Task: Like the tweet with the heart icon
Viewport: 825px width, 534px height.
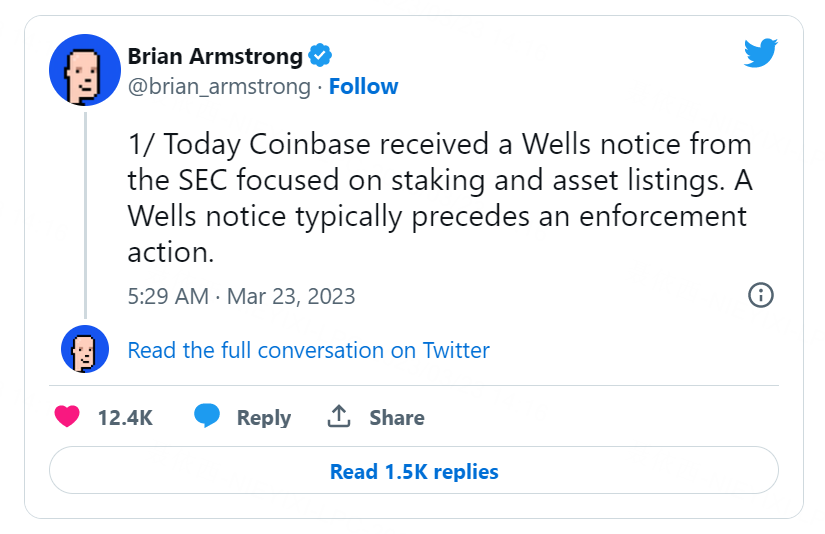Action: pyautogui.click(x=67, y=417)
